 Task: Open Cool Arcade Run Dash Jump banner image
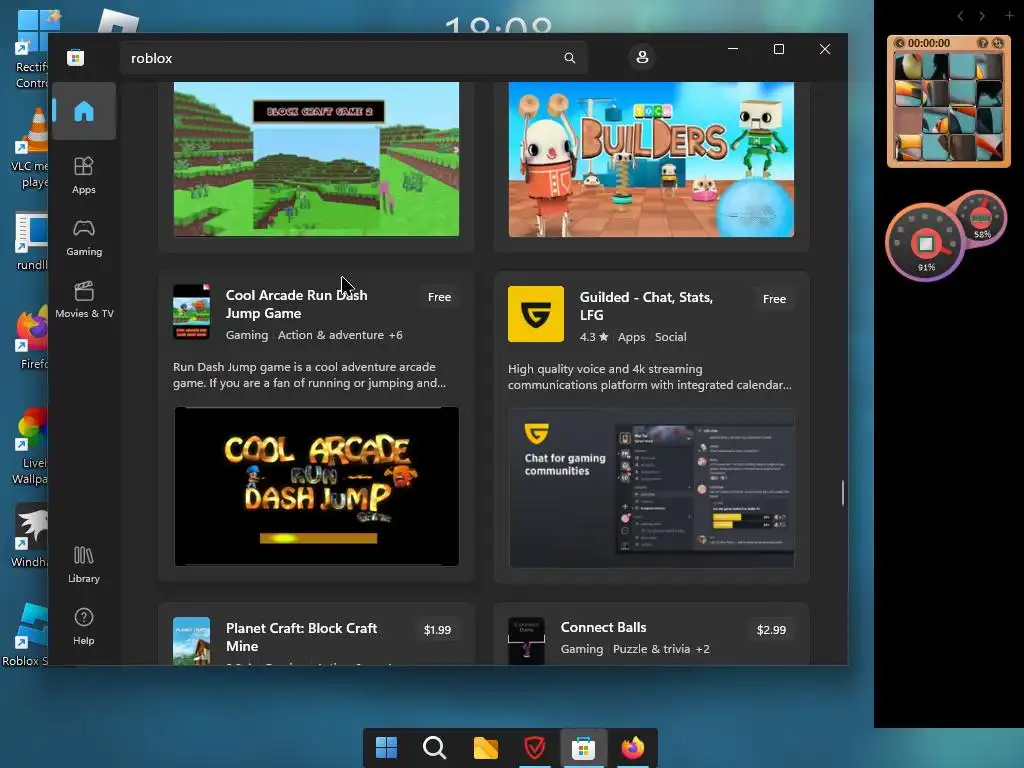tap(317, 487)
